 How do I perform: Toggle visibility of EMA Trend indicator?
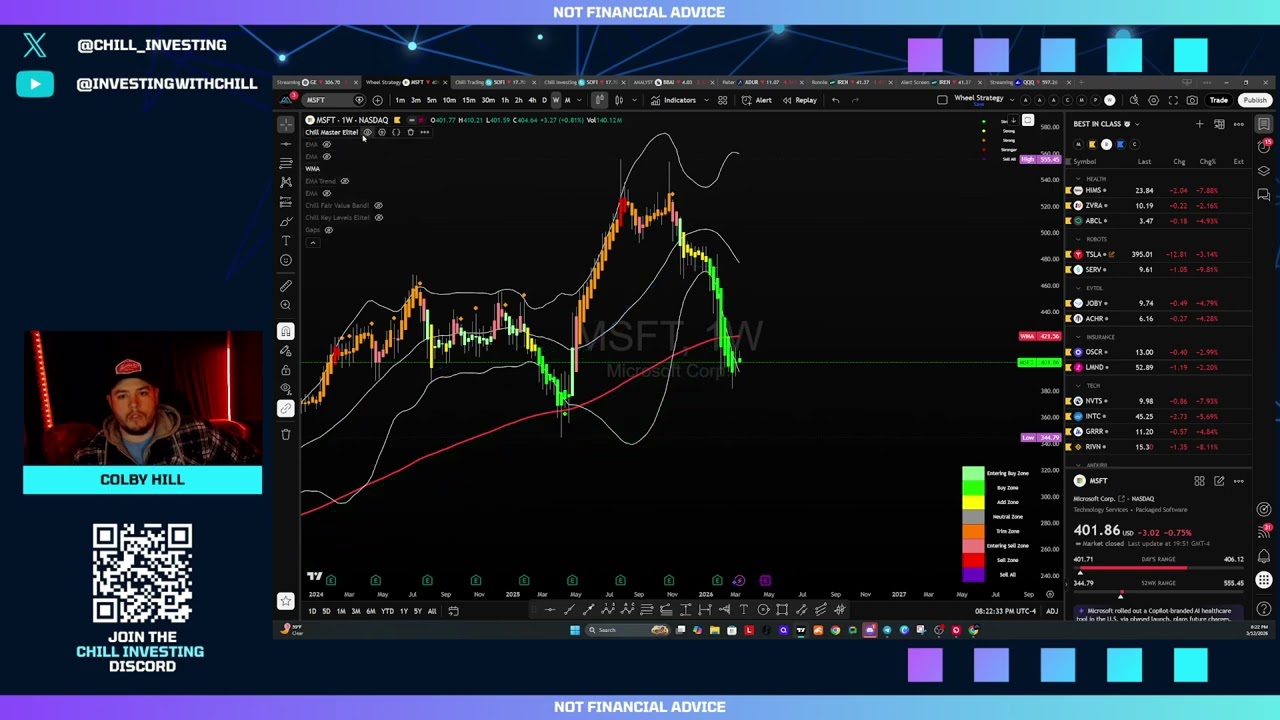(x=345, y=181)
